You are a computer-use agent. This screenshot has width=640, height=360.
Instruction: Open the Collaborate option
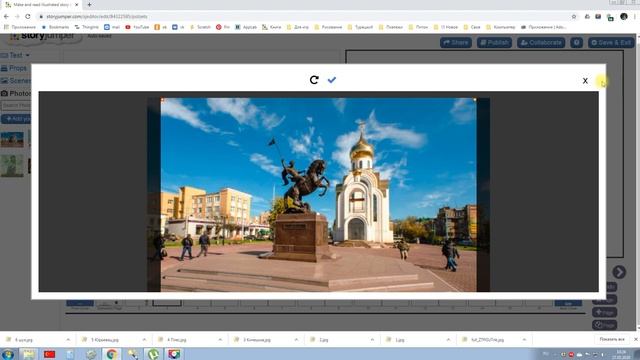[541, 42]
